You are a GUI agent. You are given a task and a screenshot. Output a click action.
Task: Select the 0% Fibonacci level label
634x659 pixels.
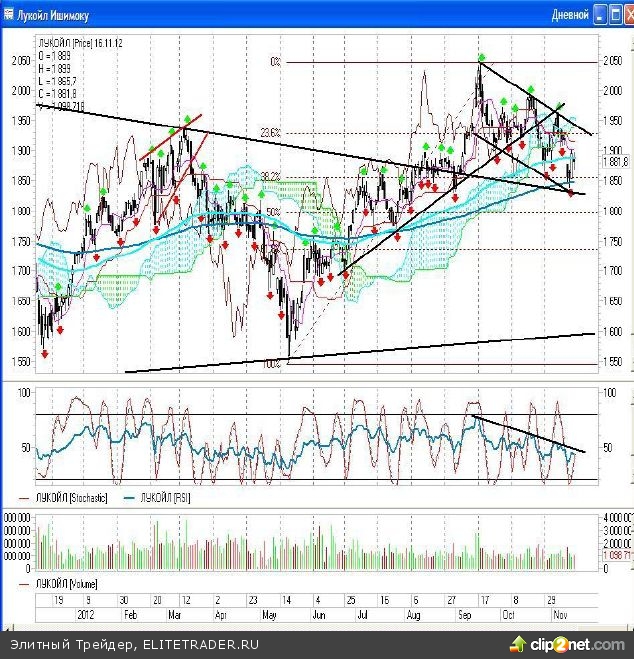[x=276, y=62]
